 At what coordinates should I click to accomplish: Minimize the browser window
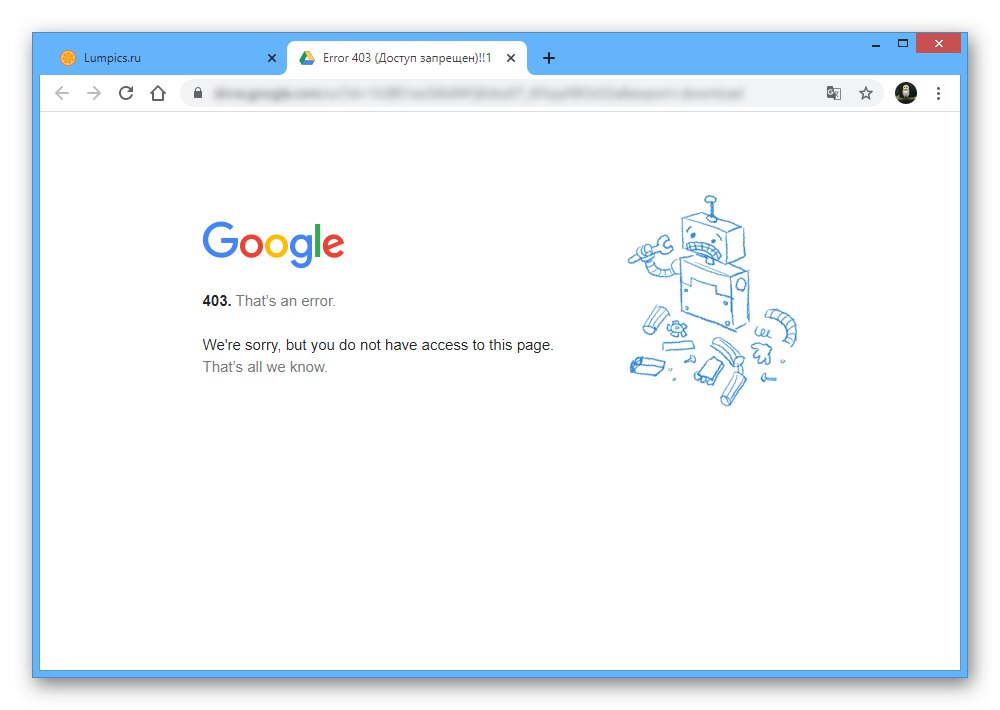pos(876,45)
